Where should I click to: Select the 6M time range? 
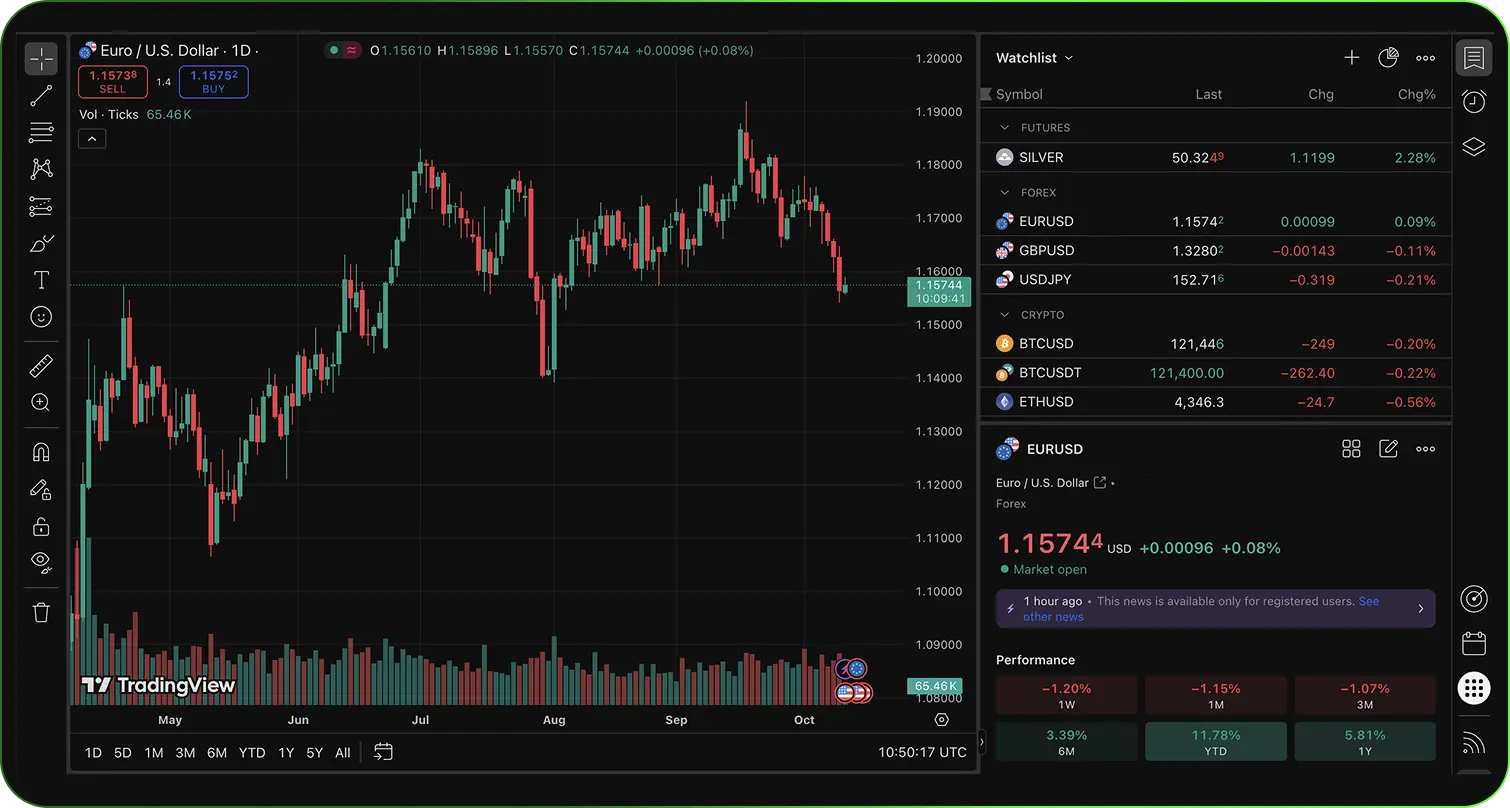[x=217, y=753]
